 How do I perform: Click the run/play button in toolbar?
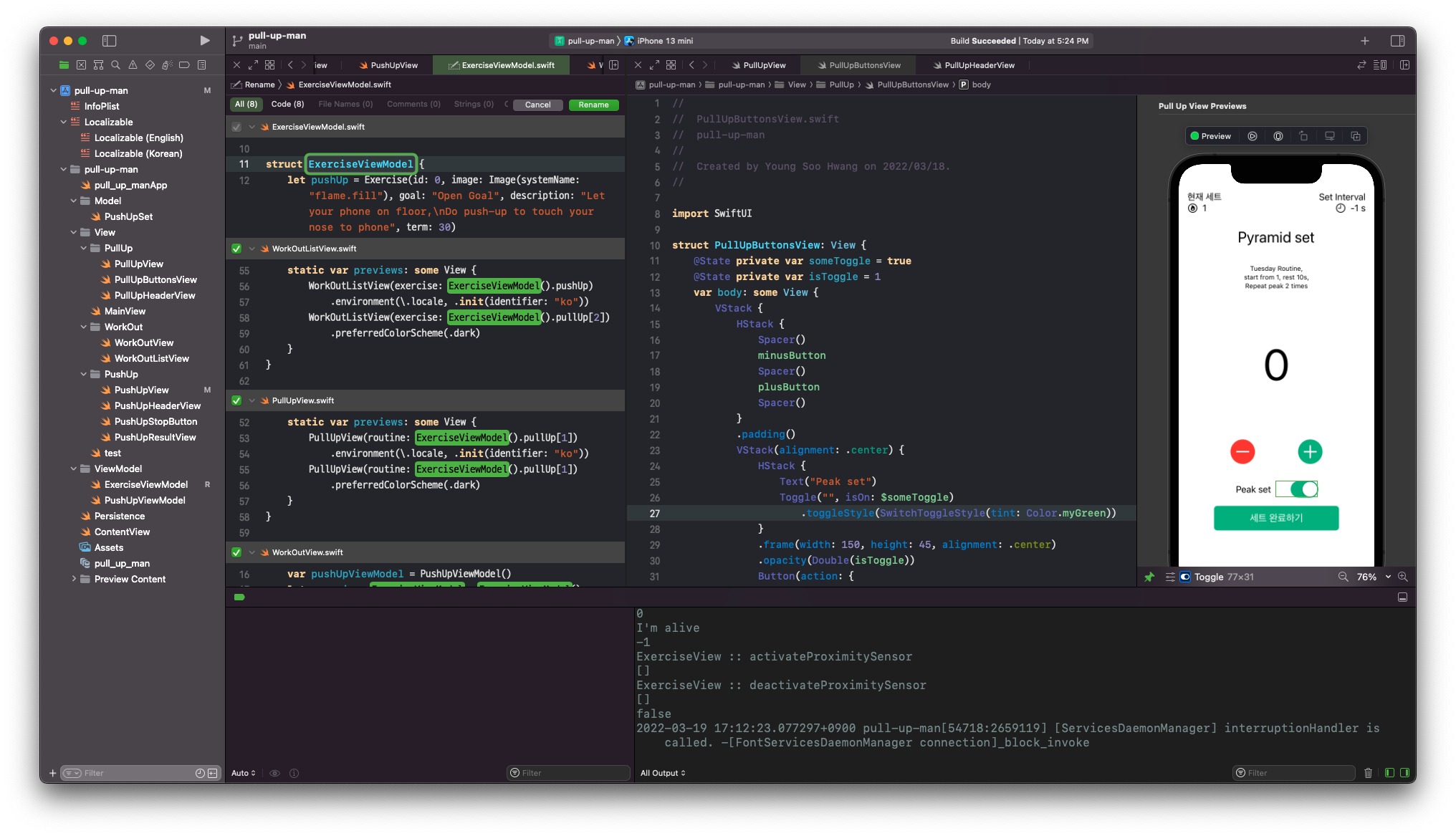[205, 40]
